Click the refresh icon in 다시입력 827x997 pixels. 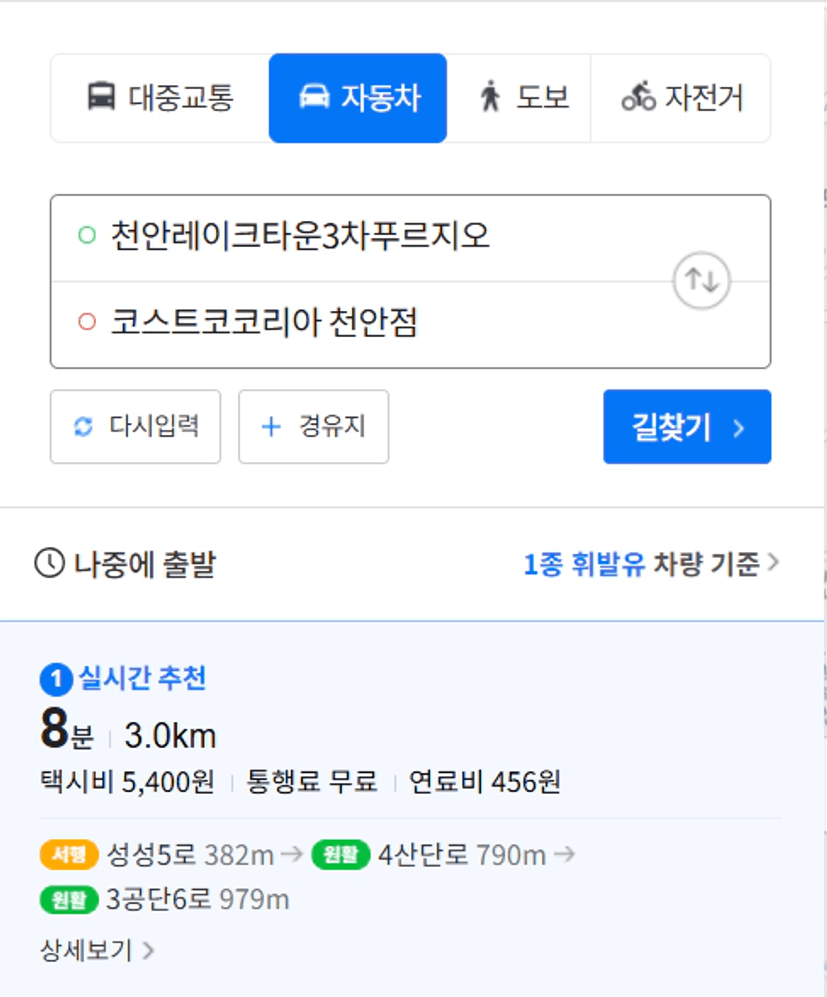pyautogui.click(x=83, y=427)
